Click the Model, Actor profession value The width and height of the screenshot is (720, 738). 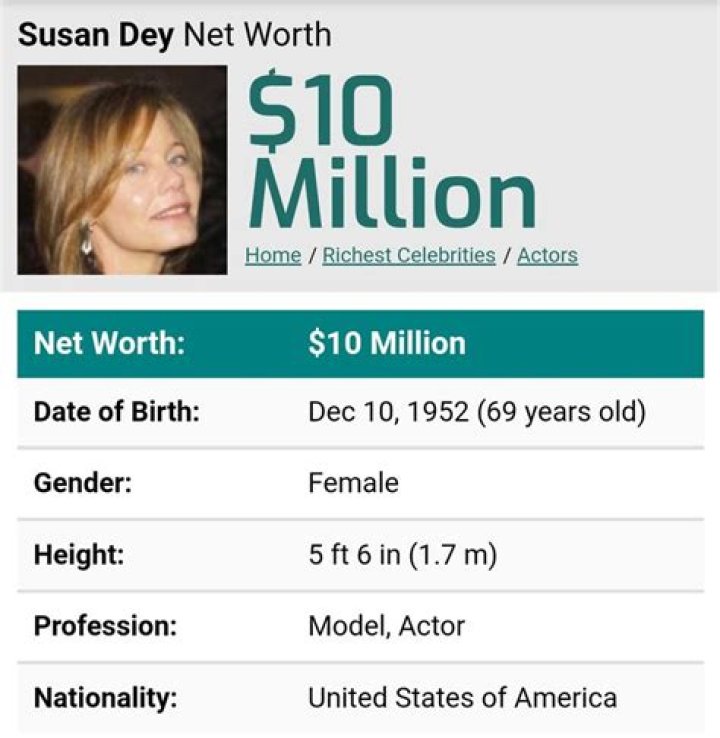pyautogui.click(x=386, y=626)
